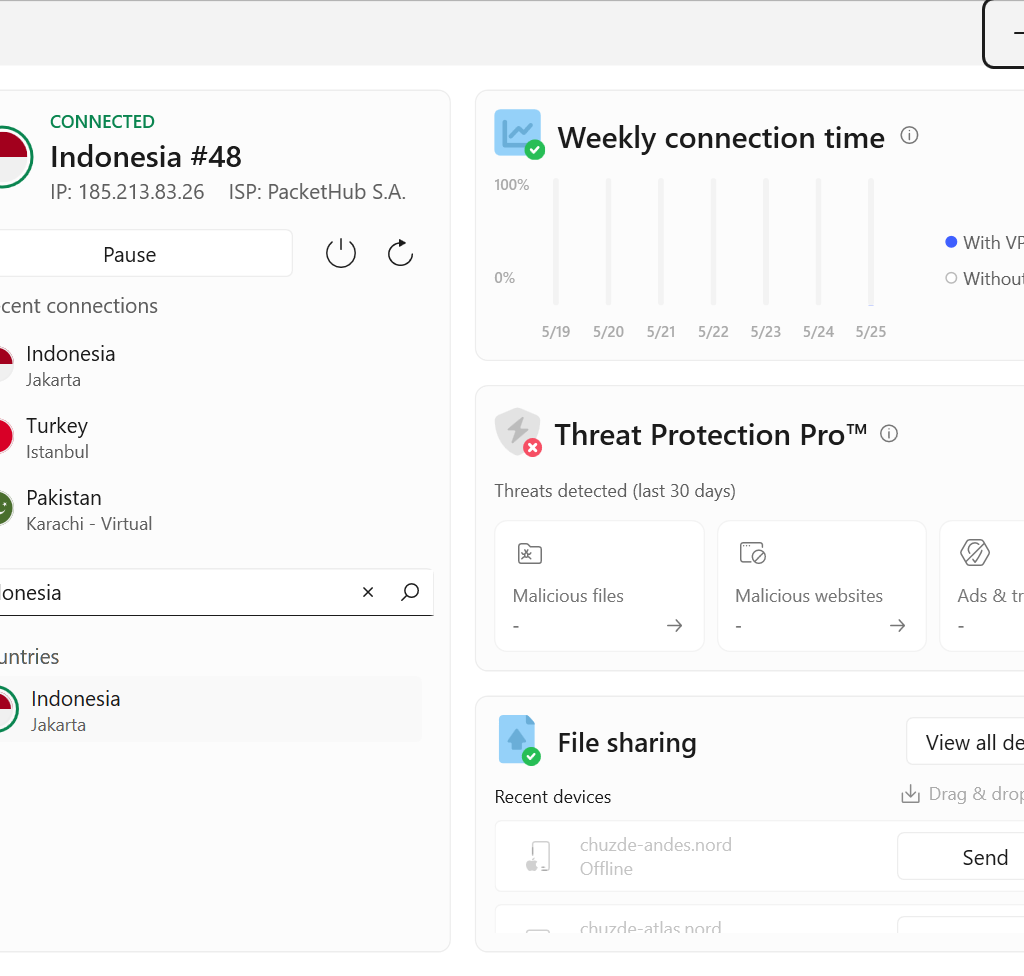Click the 5/25 bar in chart
The image size is (1024, 976).
pos(871,242)
